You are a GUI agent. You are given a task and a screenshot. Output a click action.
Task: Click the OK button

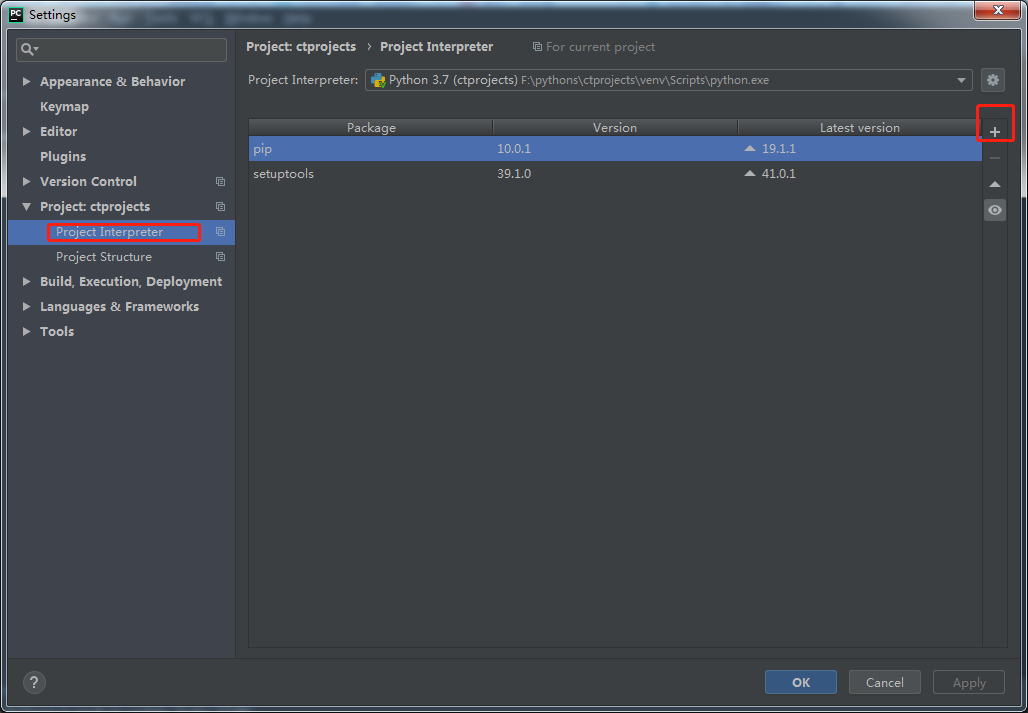pyautogui.click(x=800, y=681)
